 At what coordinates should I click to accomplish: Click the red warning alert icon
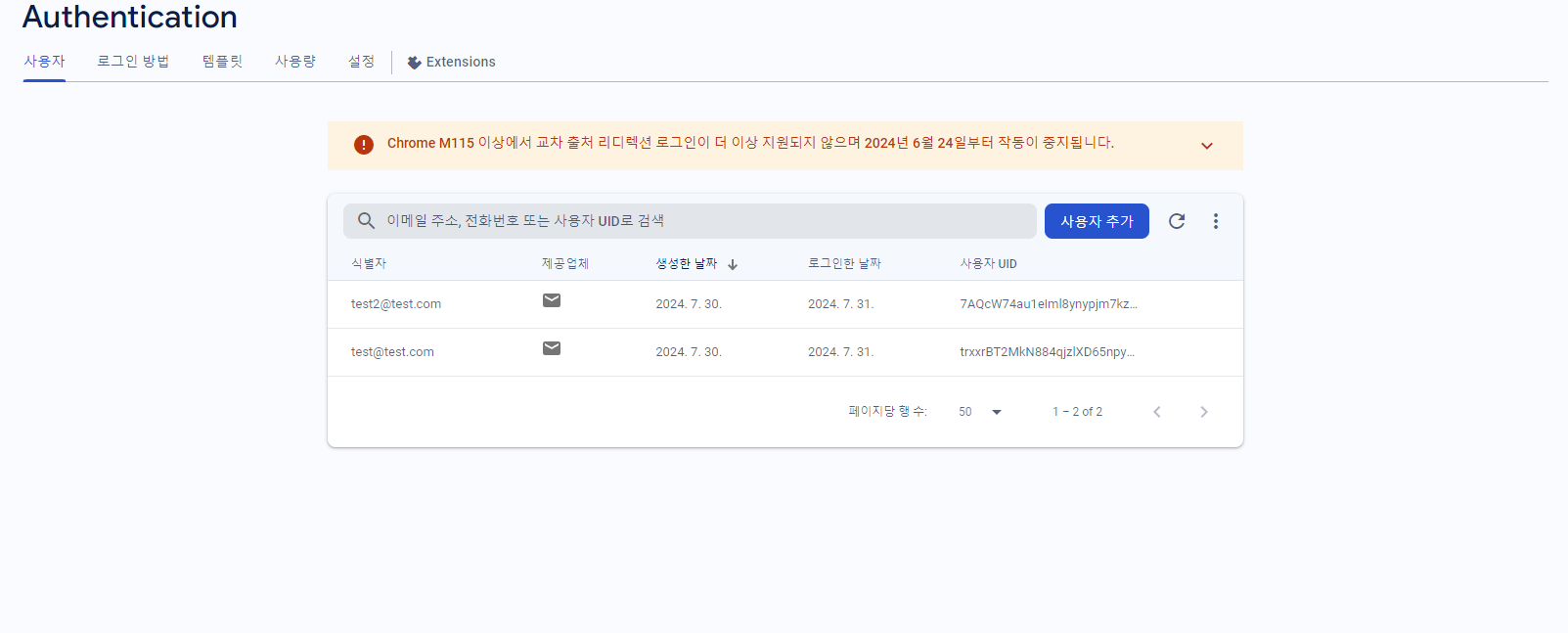coord(364,145)
